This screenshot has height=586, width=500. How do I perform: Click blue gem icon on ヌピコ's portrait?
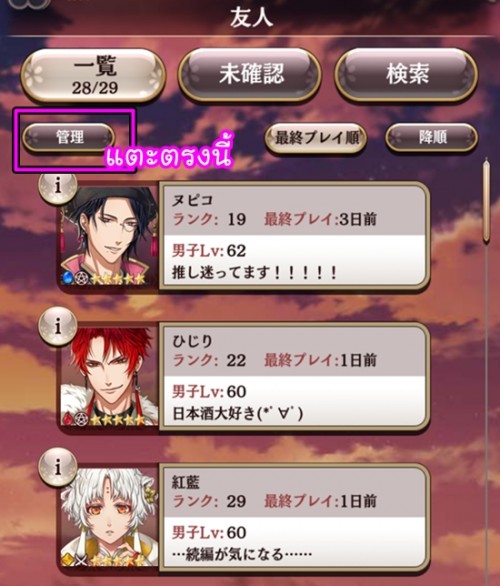click(x=68, y=278)
